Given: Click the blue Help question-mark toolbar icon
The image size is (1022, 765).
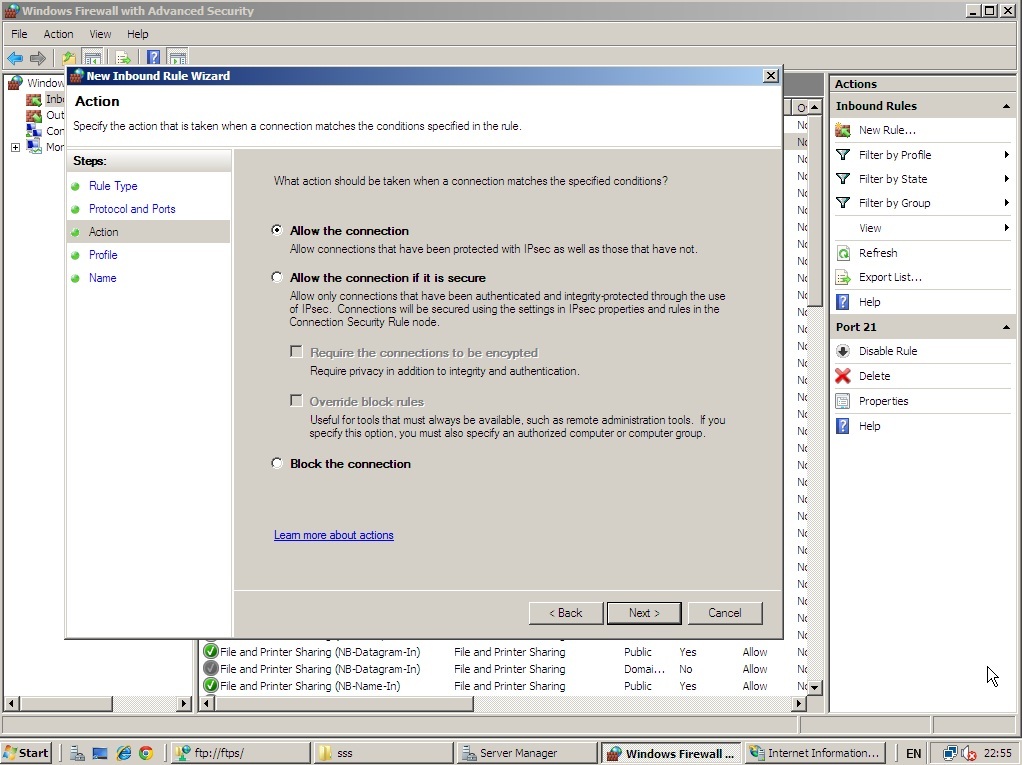Looking at the screenshot, I should (153, 58).
